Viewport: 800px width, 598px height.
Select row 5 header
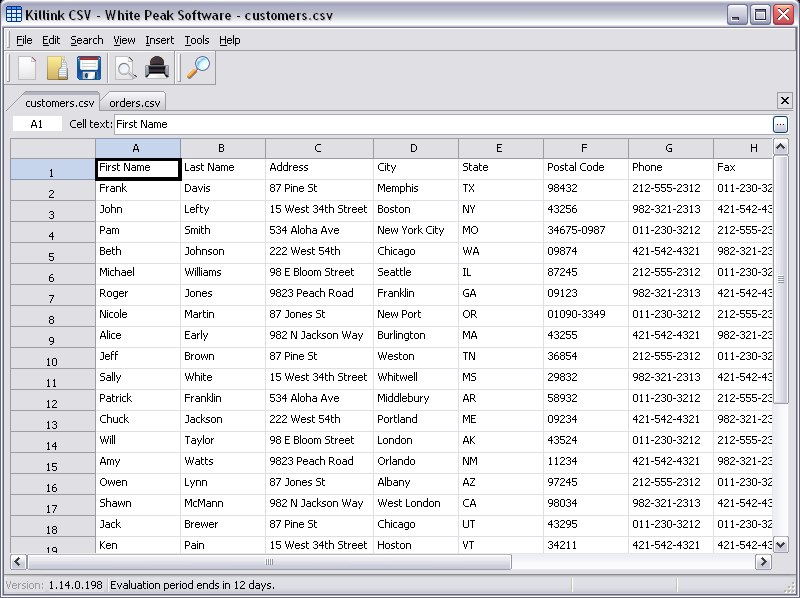(52, 255)
